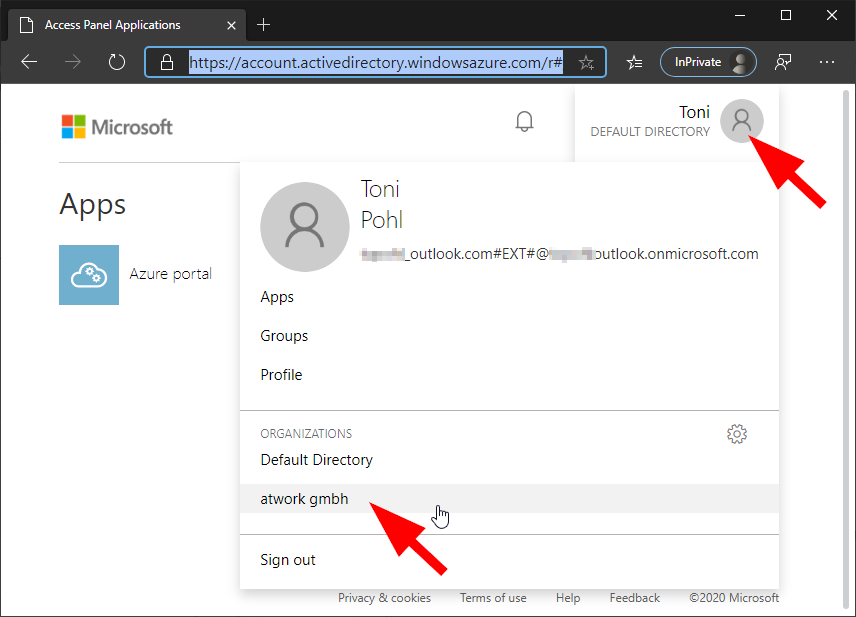Open the InPrivate profile button
The height and width of the screenshot is (617, 856).
click(708, 62)
